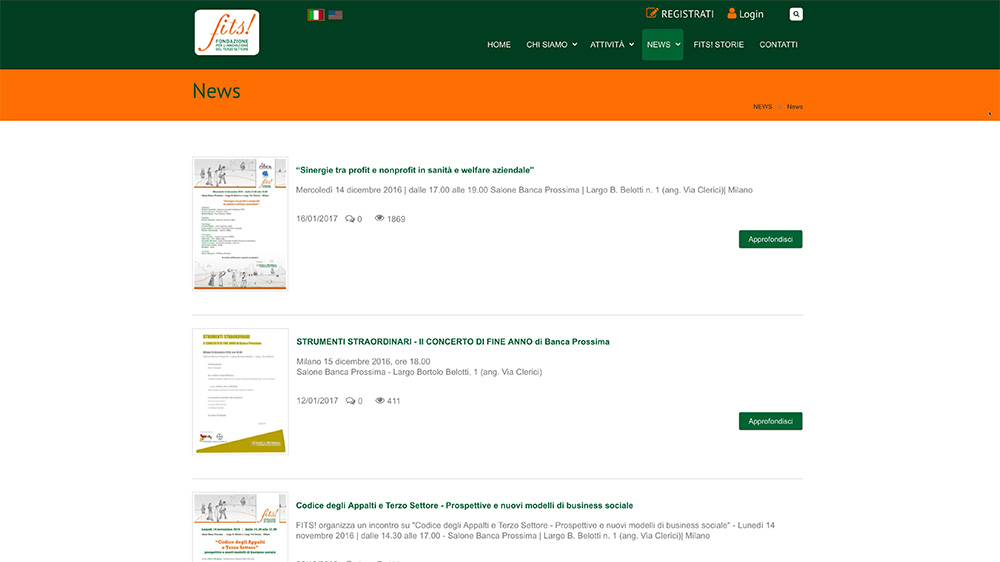
Task: Click the date 16/01/2017
Action: click(317, 219)
